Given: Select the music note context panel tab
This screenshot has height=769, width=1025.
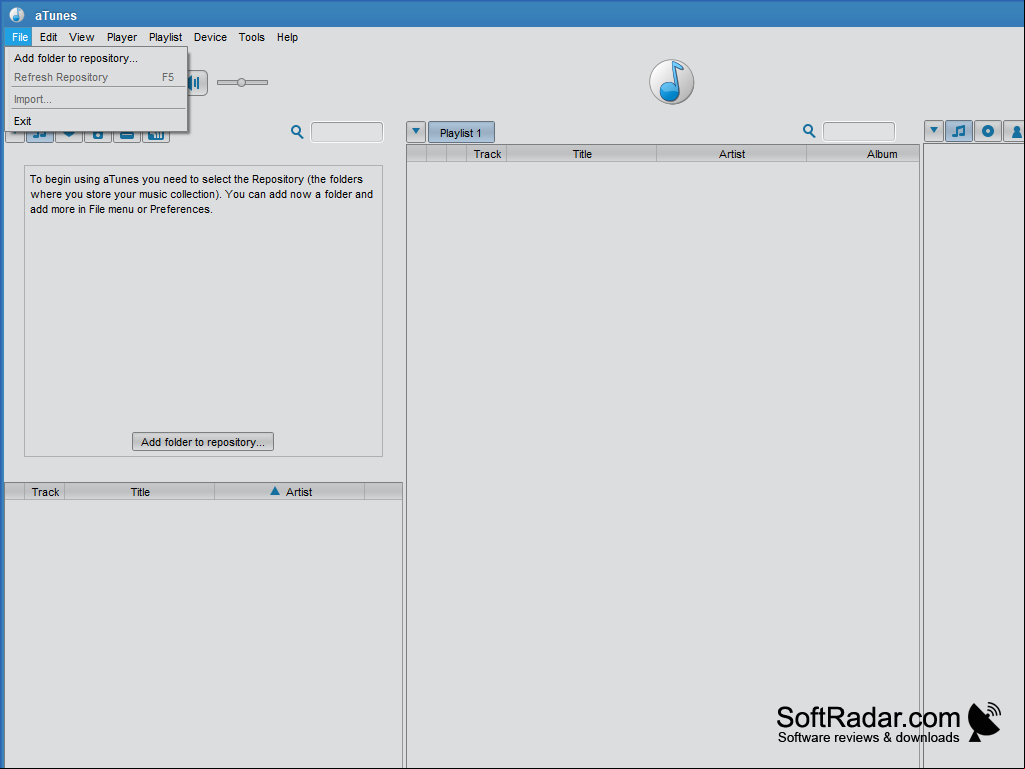Looking at the screenshot, I should (959, 131).
